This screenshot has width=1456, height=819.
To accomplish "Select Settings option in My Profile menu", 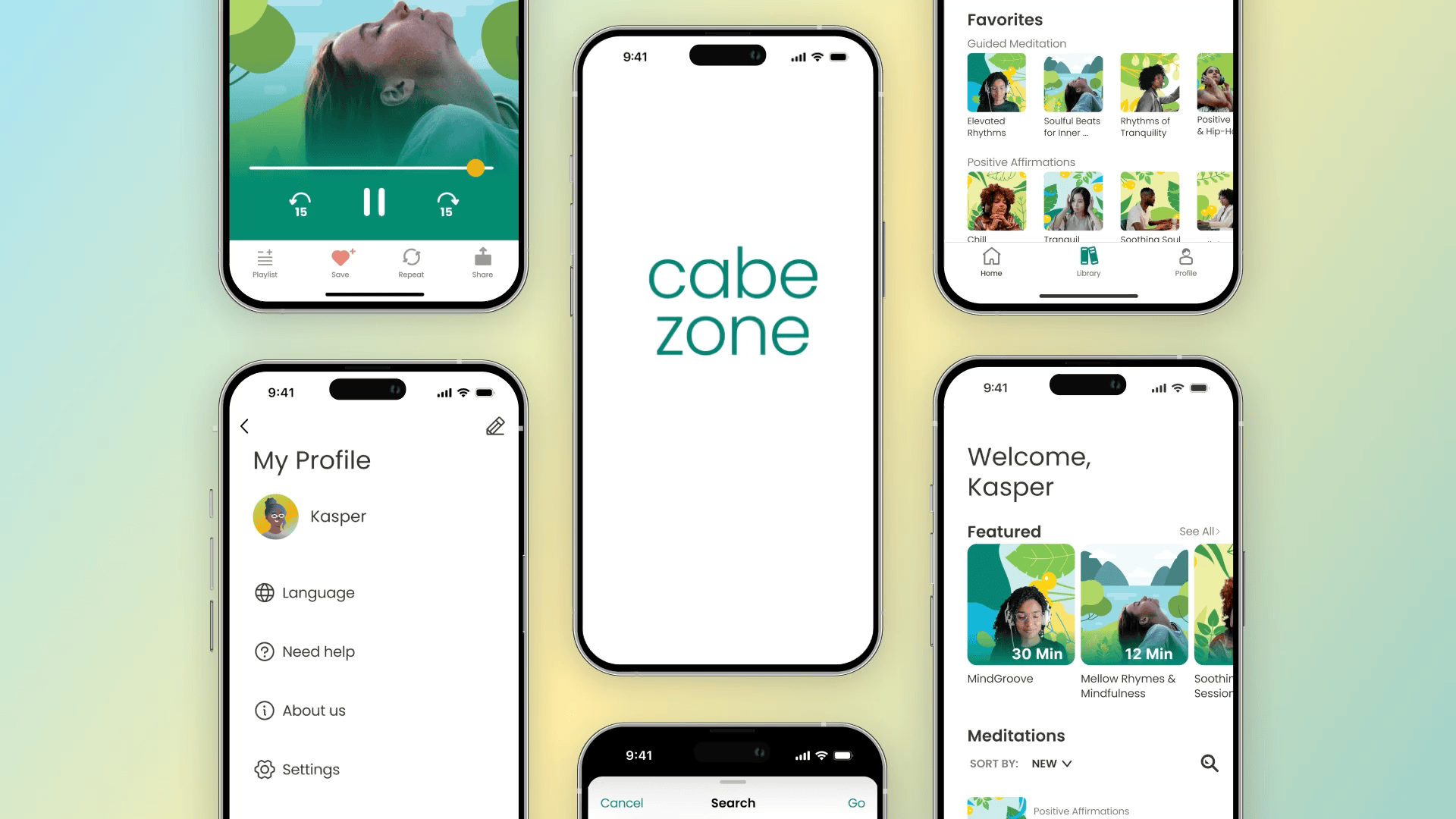I will 310,769.
